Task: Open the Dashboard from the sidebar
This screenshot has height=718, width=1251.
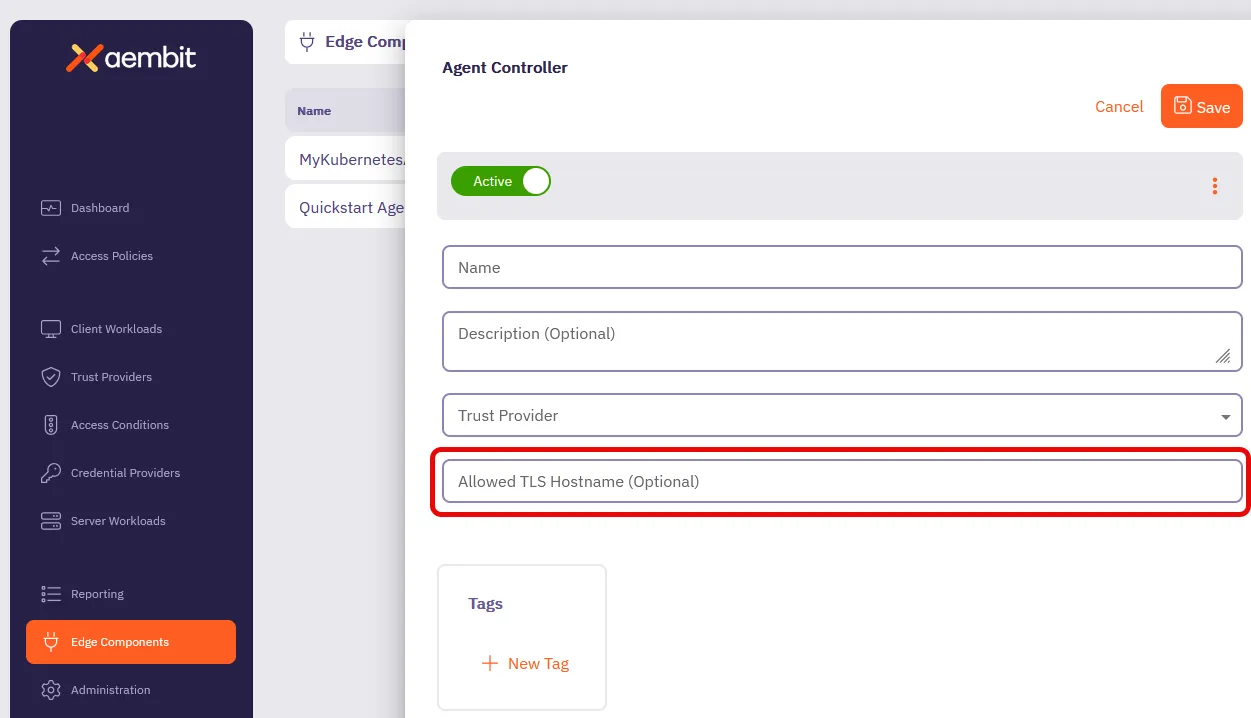Action: (x=99, y=208)
